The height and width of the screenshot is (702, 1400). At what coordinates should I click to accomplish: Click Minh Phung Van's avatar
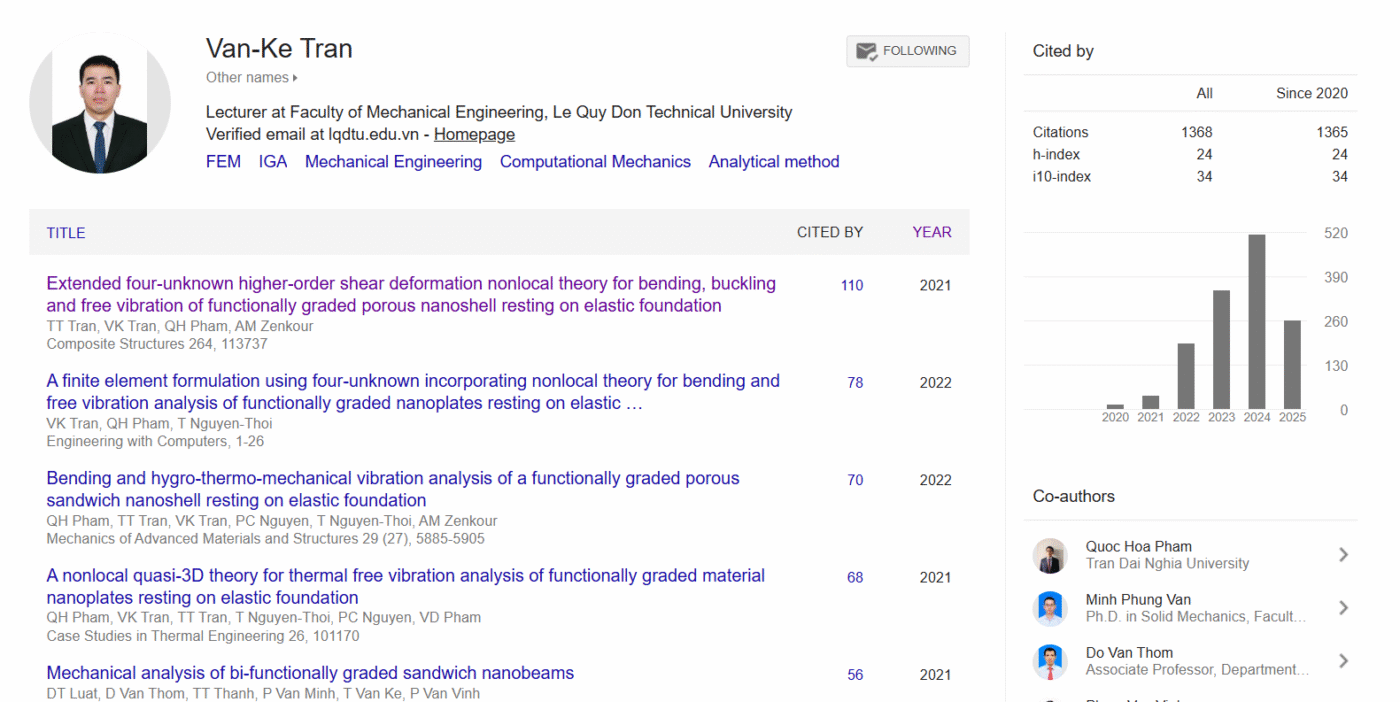1050,608
